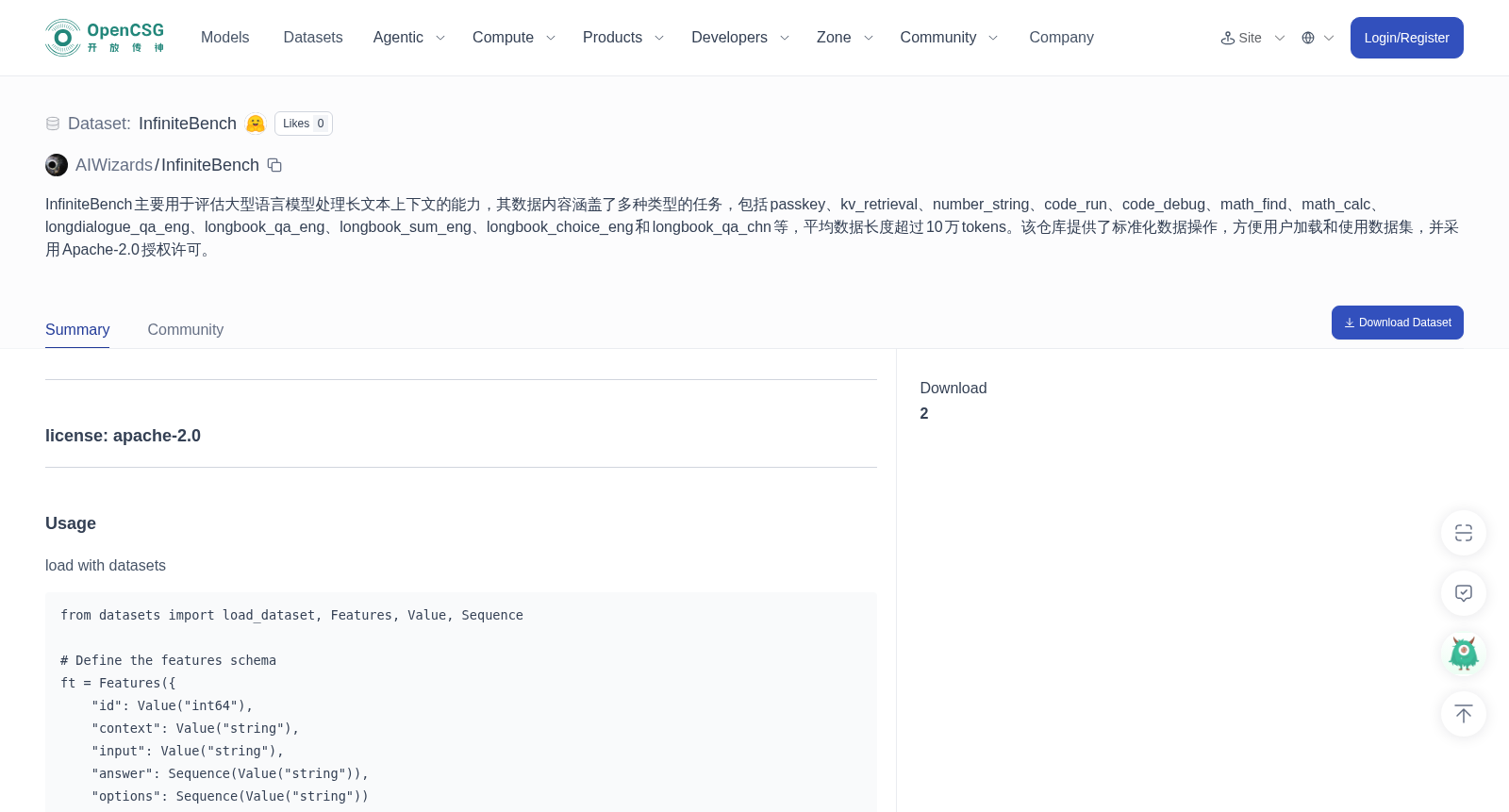
Task: Click the Hugging Face emoji badge
Action: (x=256, y=124)
